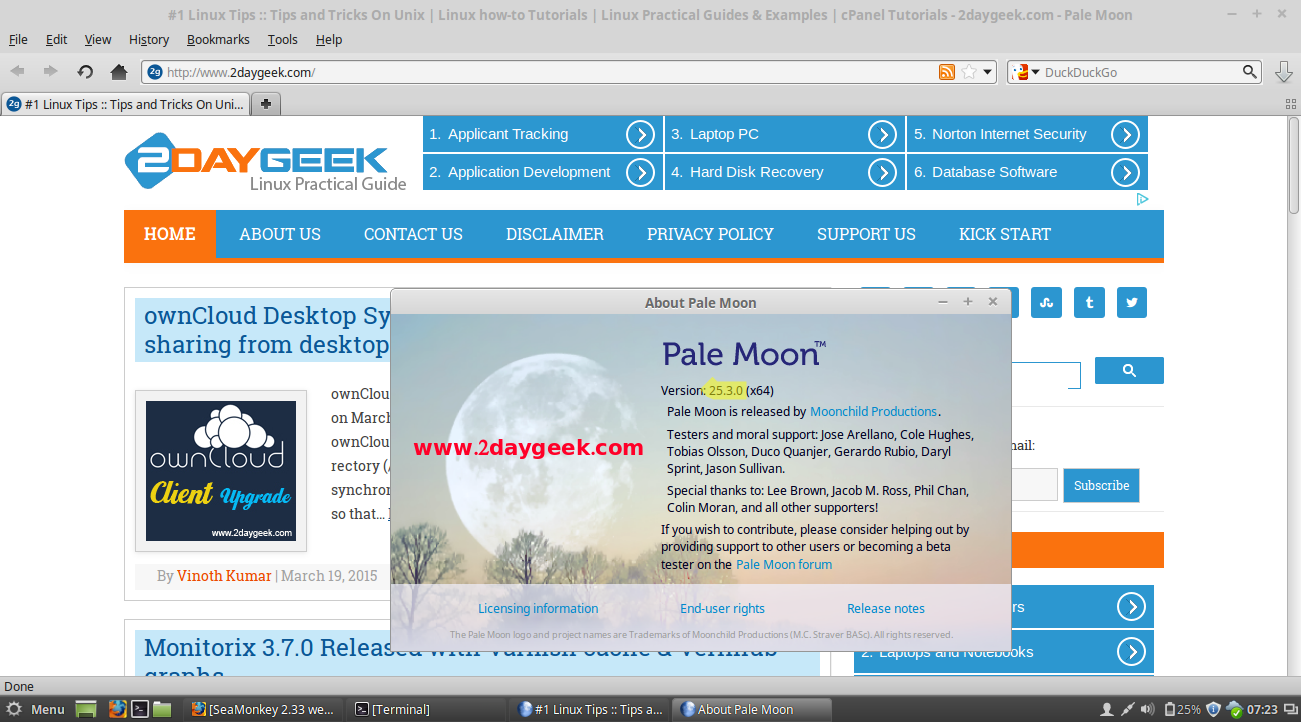
Task: Bookmark page with the star icon
Action: coord(968,72)
